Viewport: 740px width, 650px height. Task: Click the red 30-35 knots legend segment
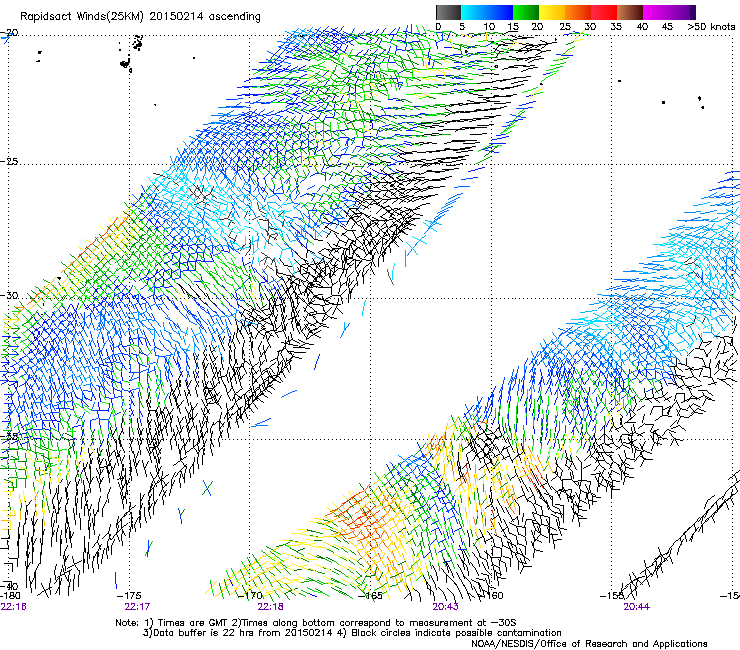[x=604, y=12]
